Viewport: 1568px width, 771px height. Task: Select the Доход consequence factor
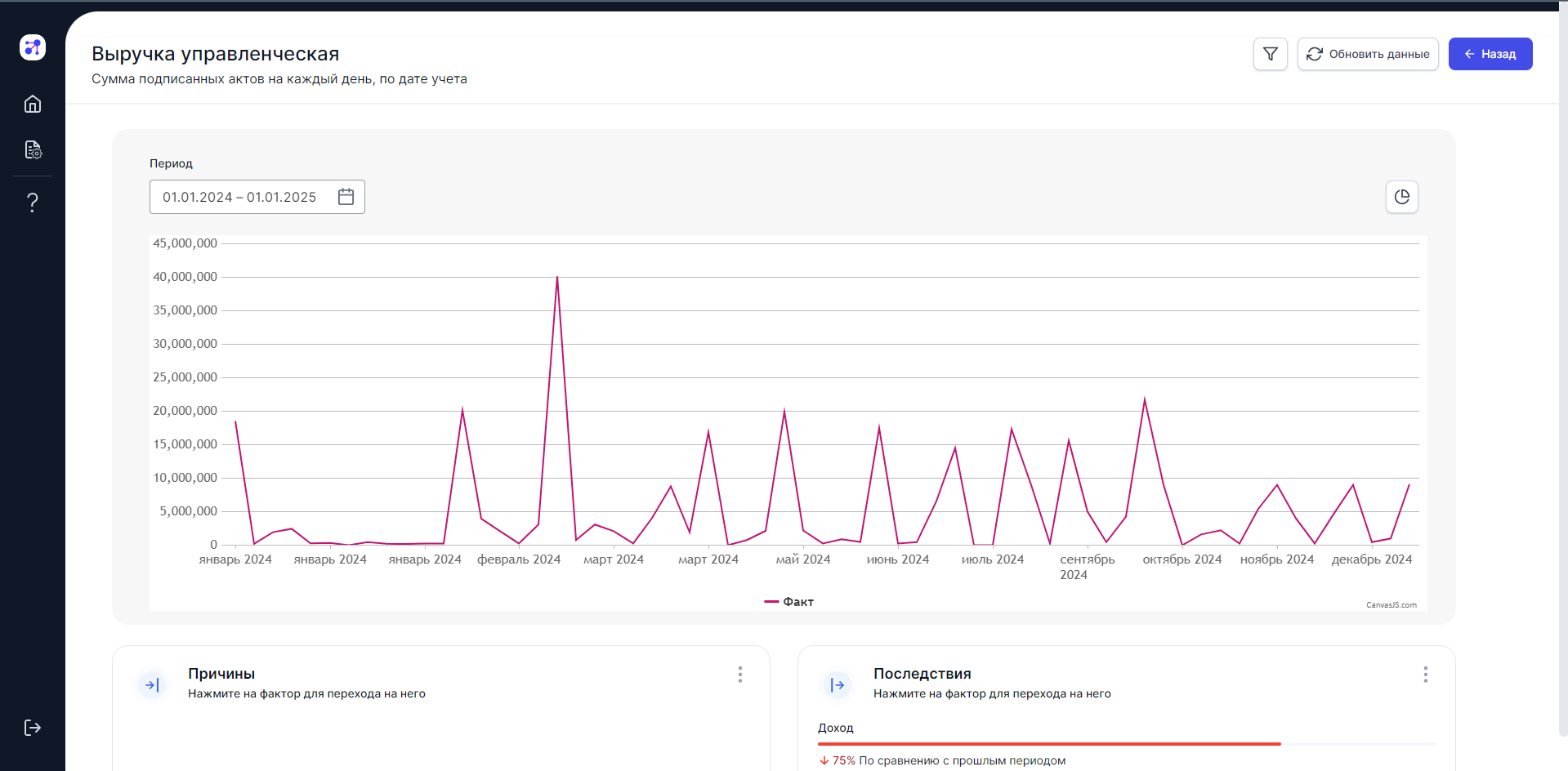click(836, 728)
